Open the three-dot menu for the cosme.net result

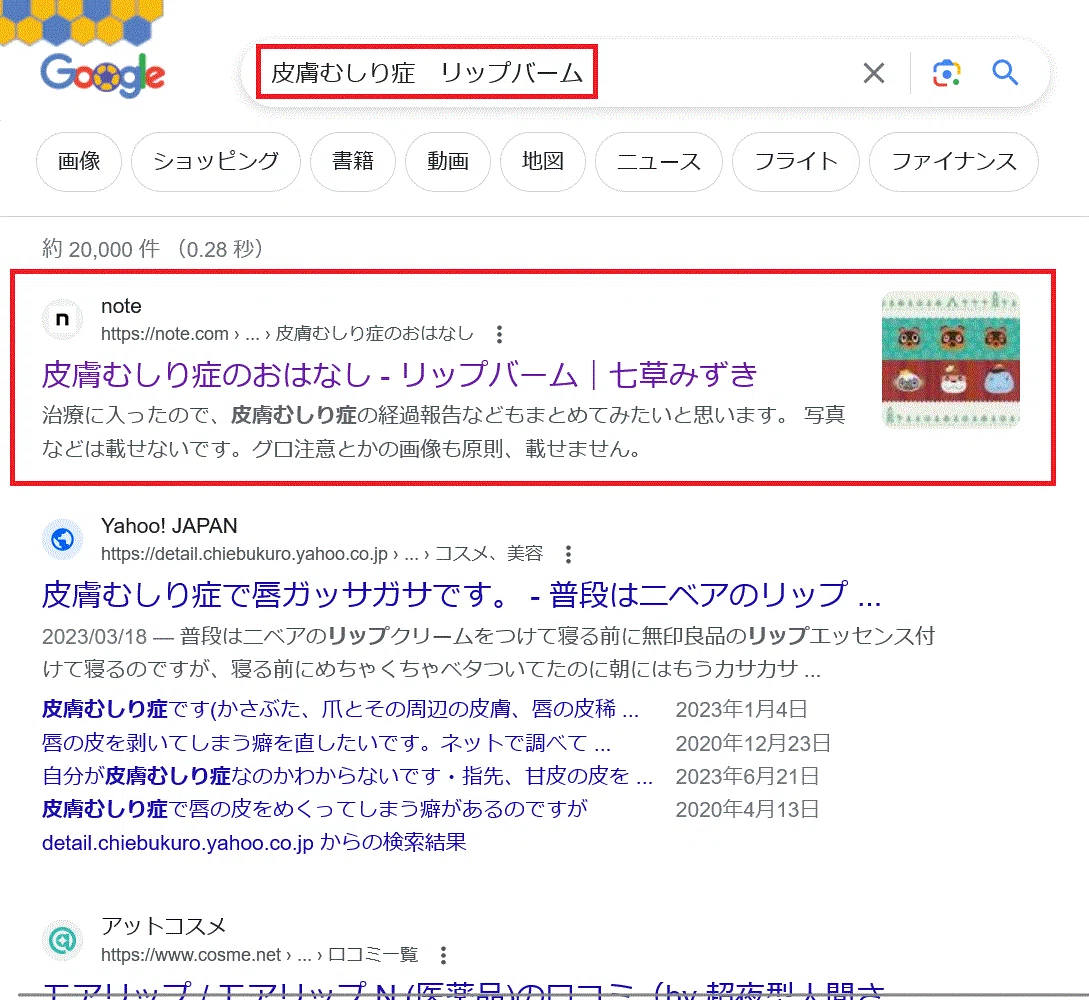pyautogui.click(x=443, y=955)
